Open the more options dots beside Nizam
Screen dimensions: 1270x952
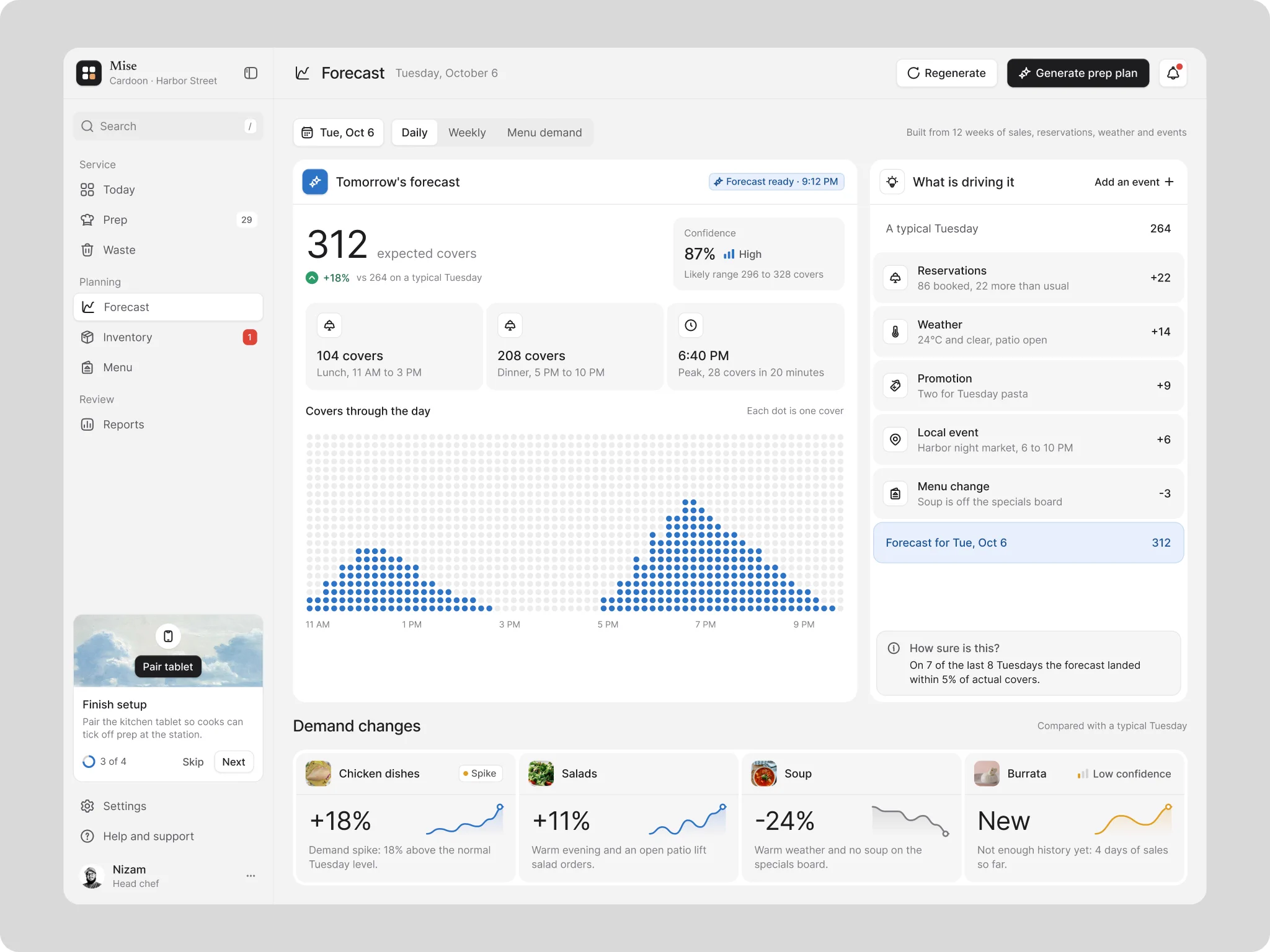(251, 876)
